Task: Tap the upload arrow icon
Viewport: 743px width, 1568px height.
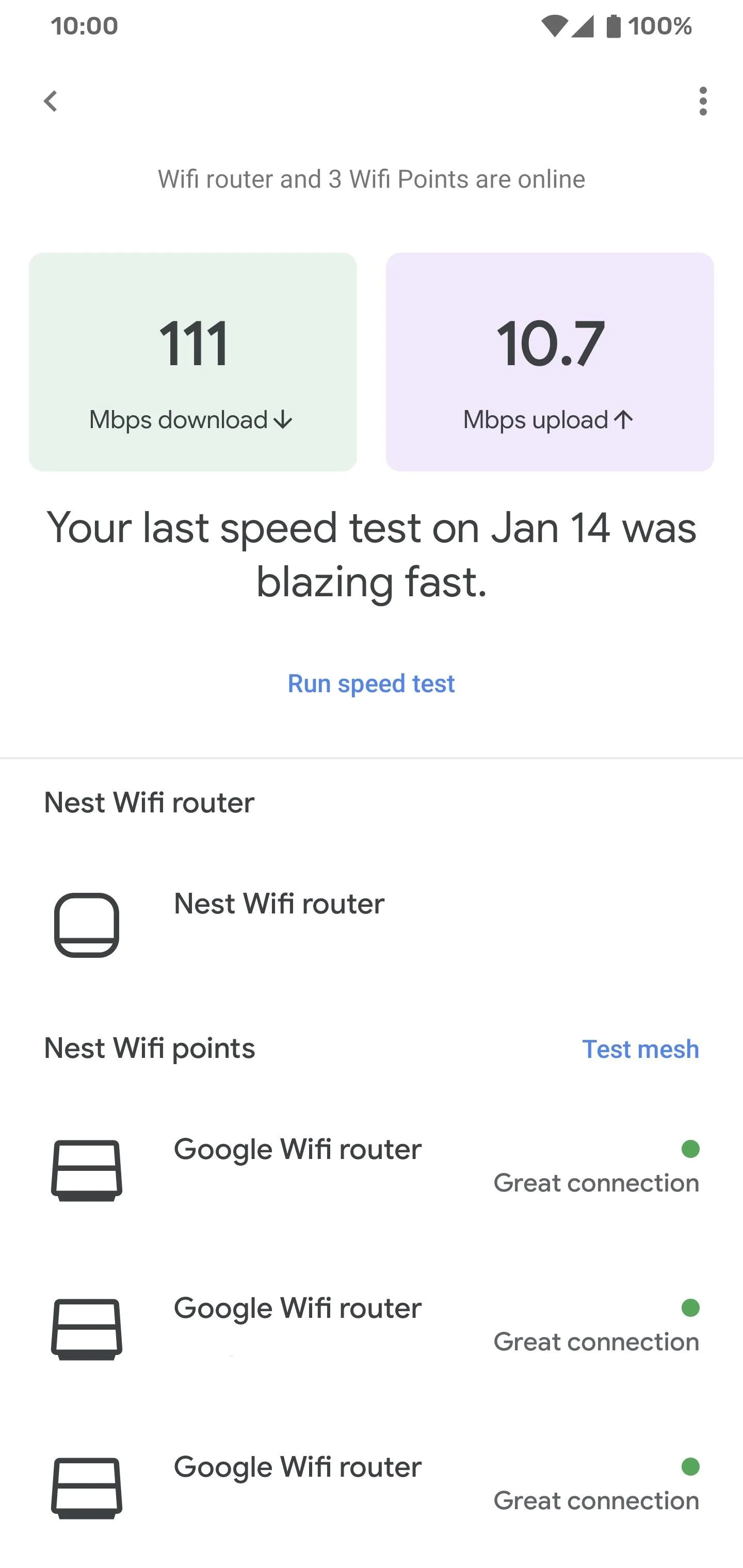Action: [624, 419]
